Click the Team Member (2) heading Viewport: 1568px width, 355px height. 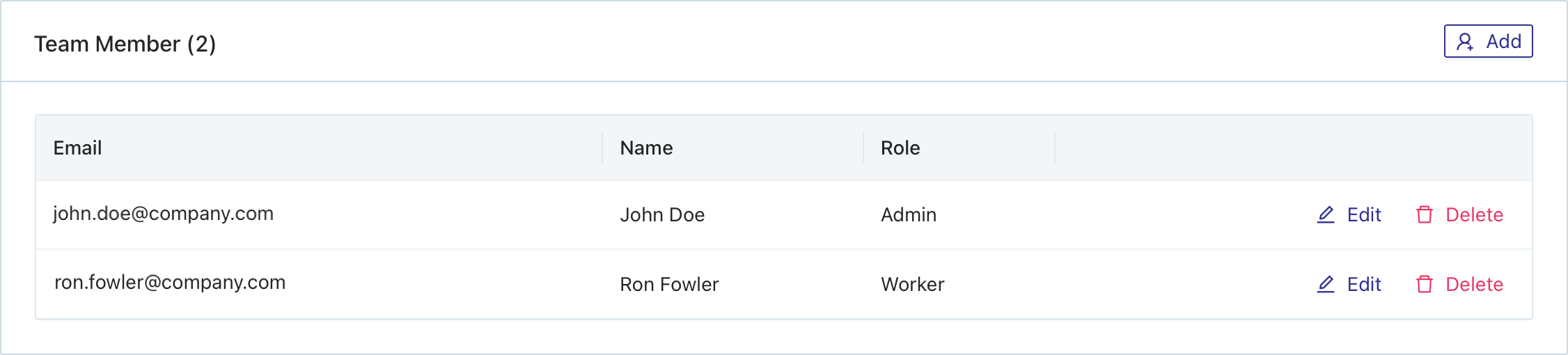(125, 44)
